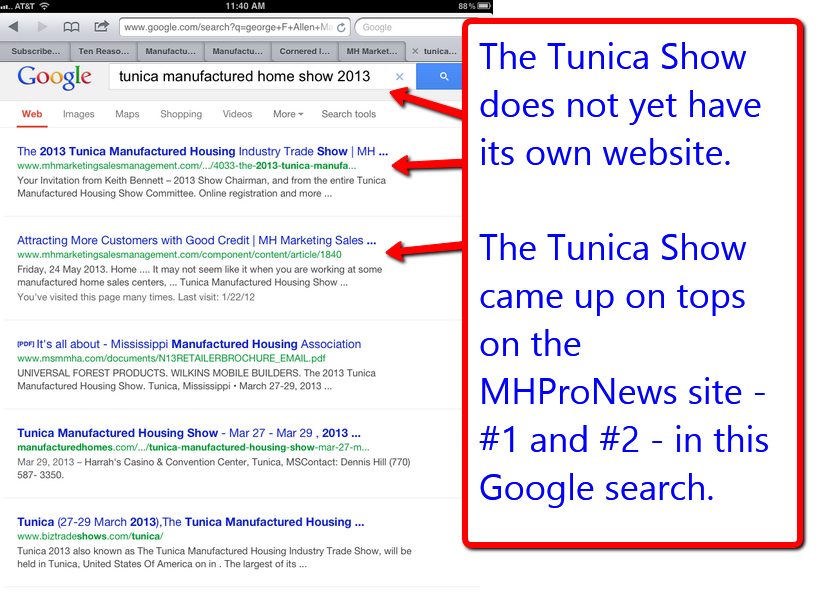Click the 'Your Invitation from Keith Bennett' snippet
The width and height of the screenshot is (819, 597).
point(202,187)
